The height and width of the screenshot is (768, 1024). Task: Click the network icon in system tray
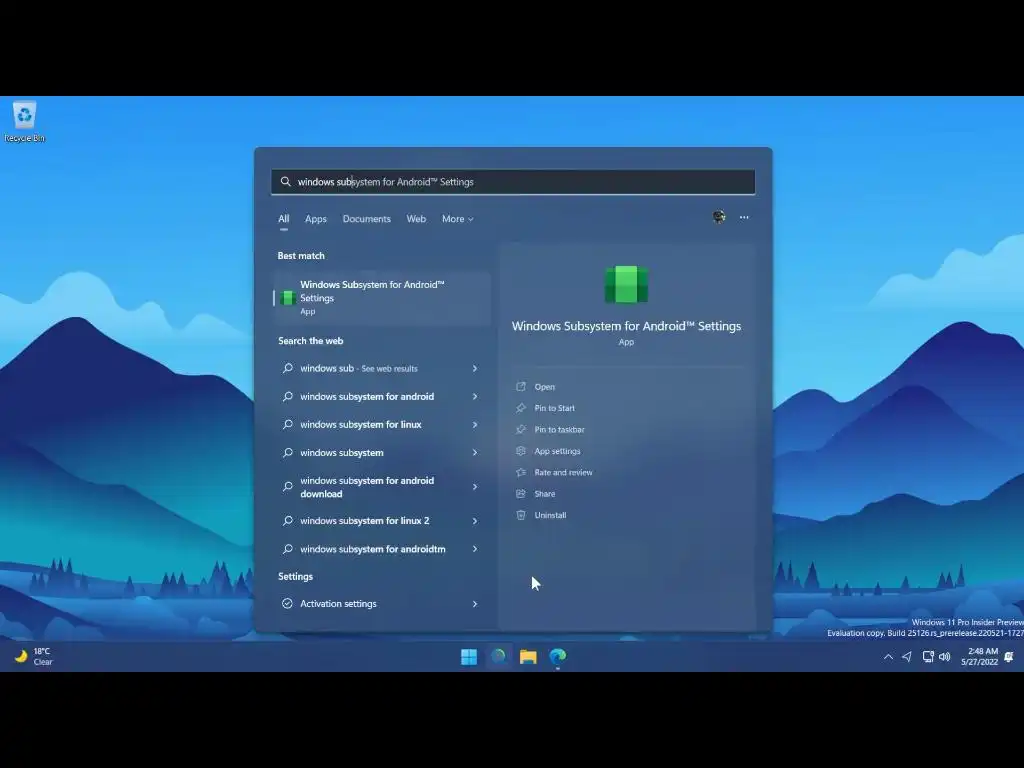928,656
